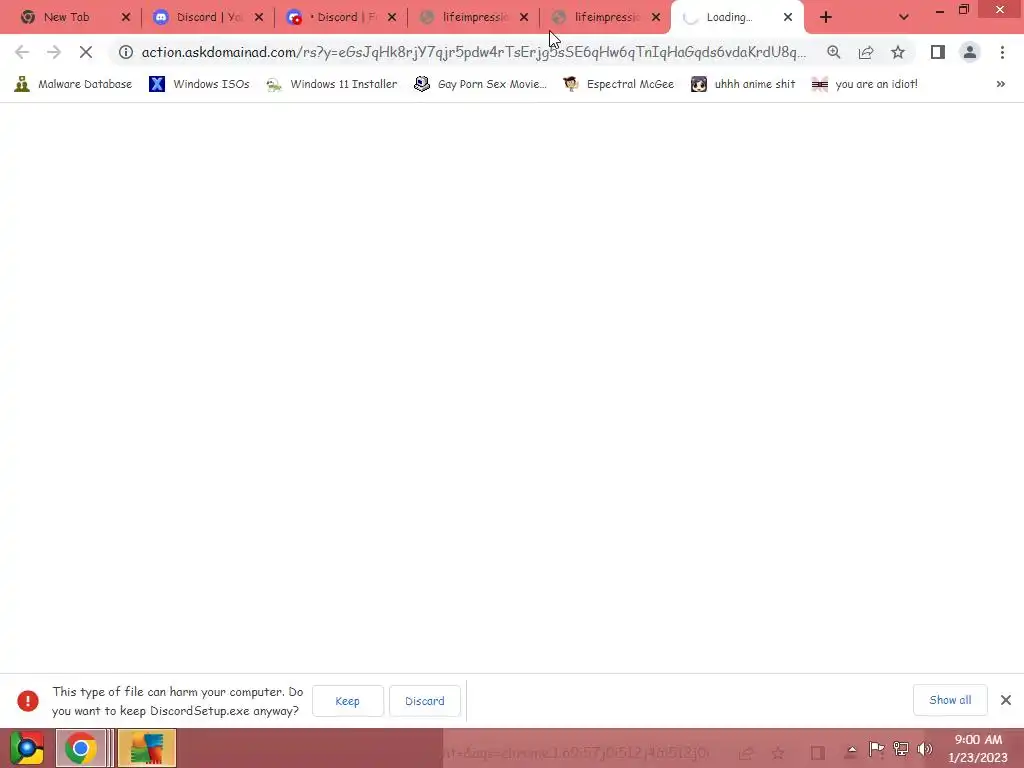This screenshot has height=768, width=1024.
Task: Toggle the side panel icon
Action: point(938,52)
